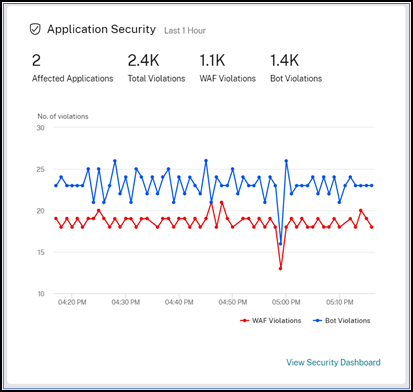Image resolution: width=413 pixels, height=392 pixels.
Task: Click the 05:10 PM axis label
Action: 340,302
